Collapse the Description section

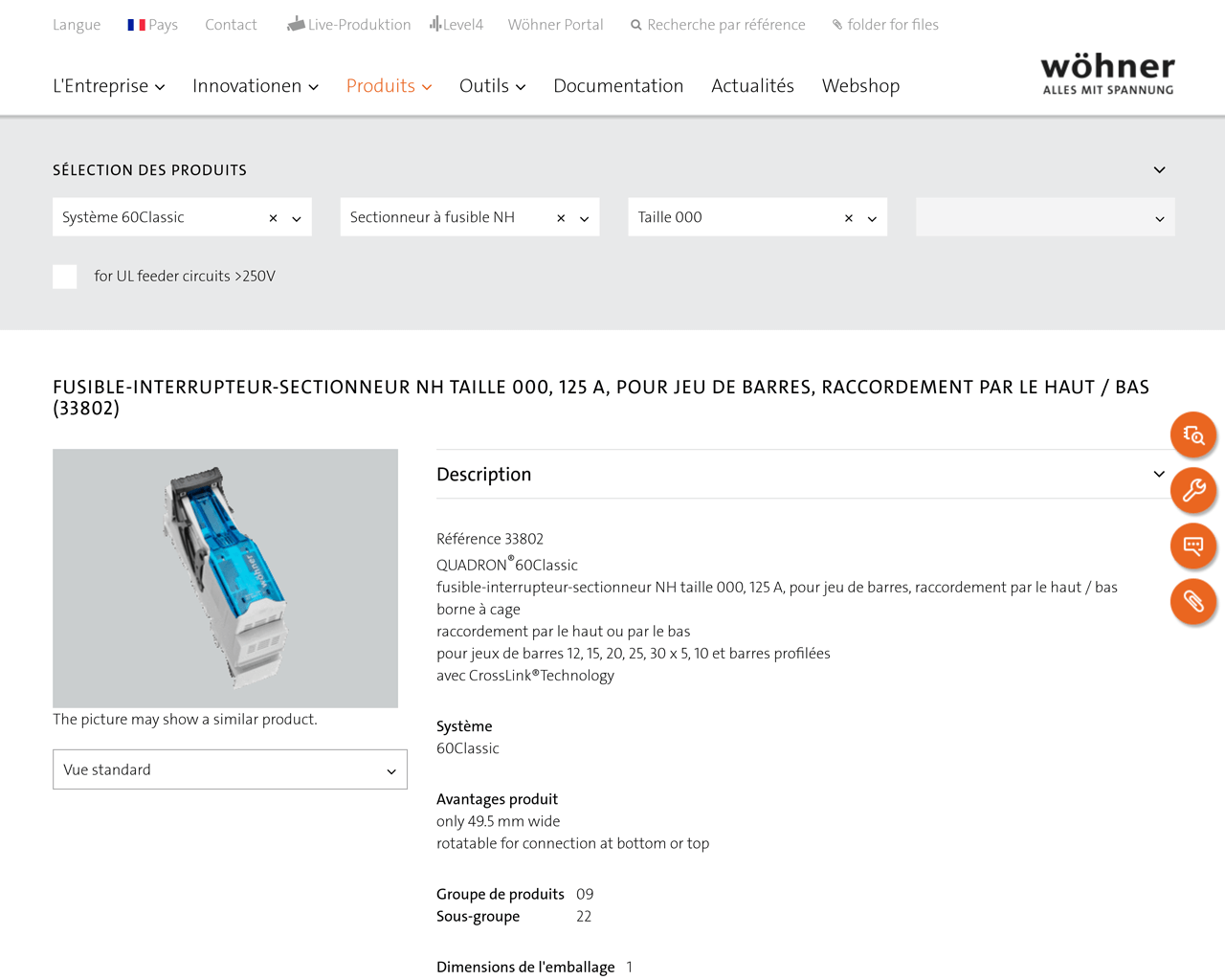click(1159, 474)
